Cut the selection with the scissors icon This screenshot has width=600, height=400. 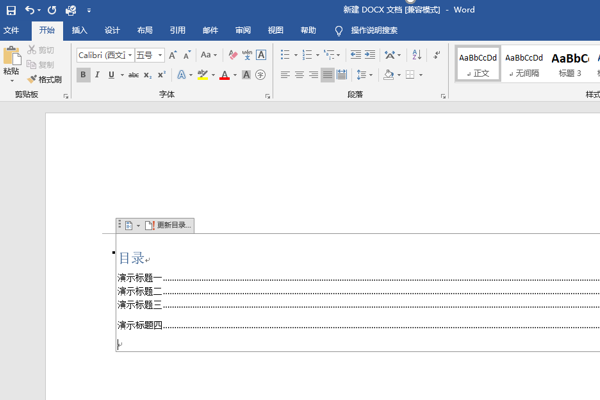pos(31,50)
